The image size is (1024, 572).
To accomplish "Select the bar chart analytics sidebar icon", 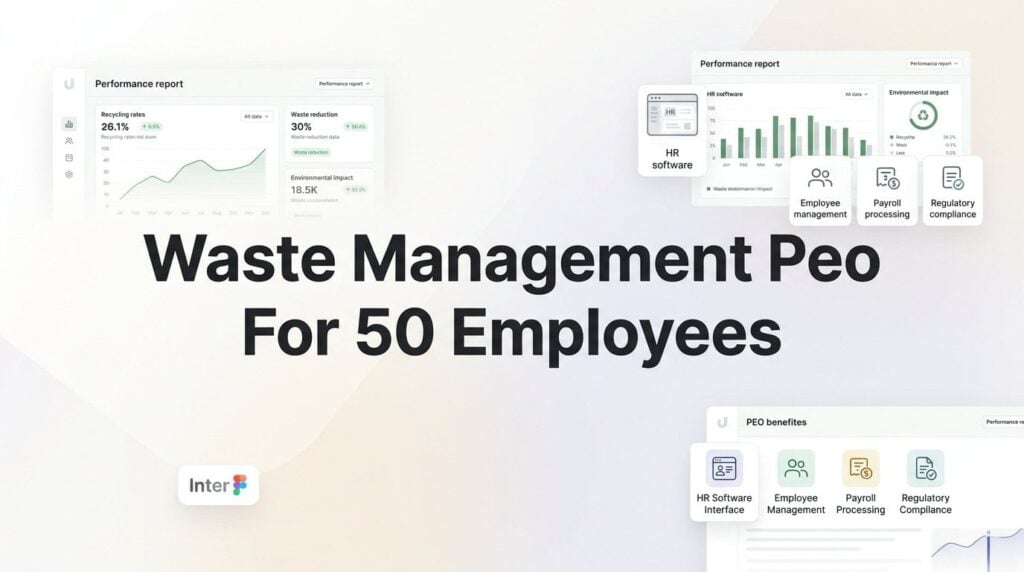I will [69, 124].
